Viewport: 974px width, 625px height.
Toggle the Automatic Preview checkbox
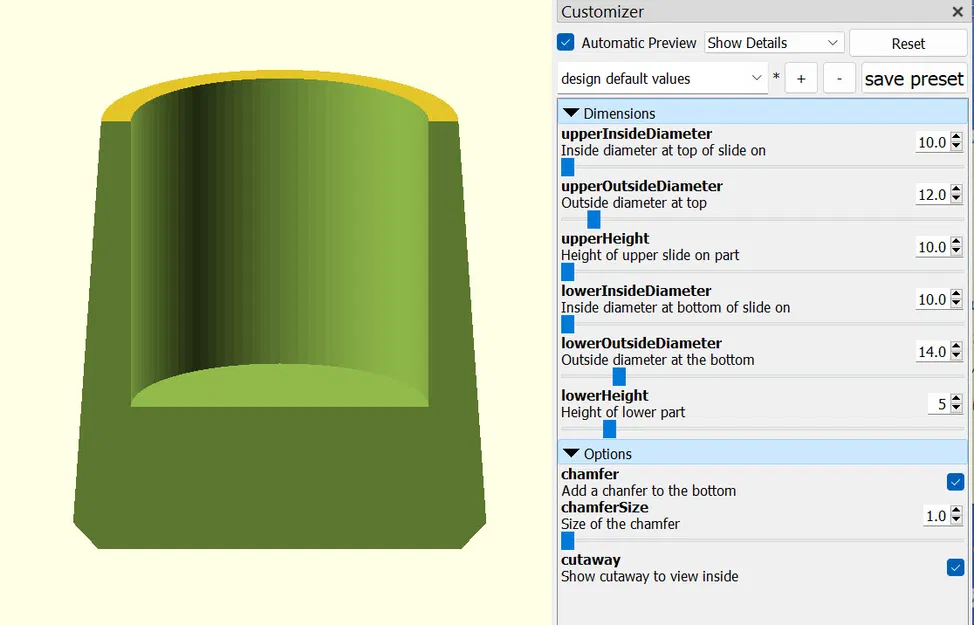click(566, 42)
